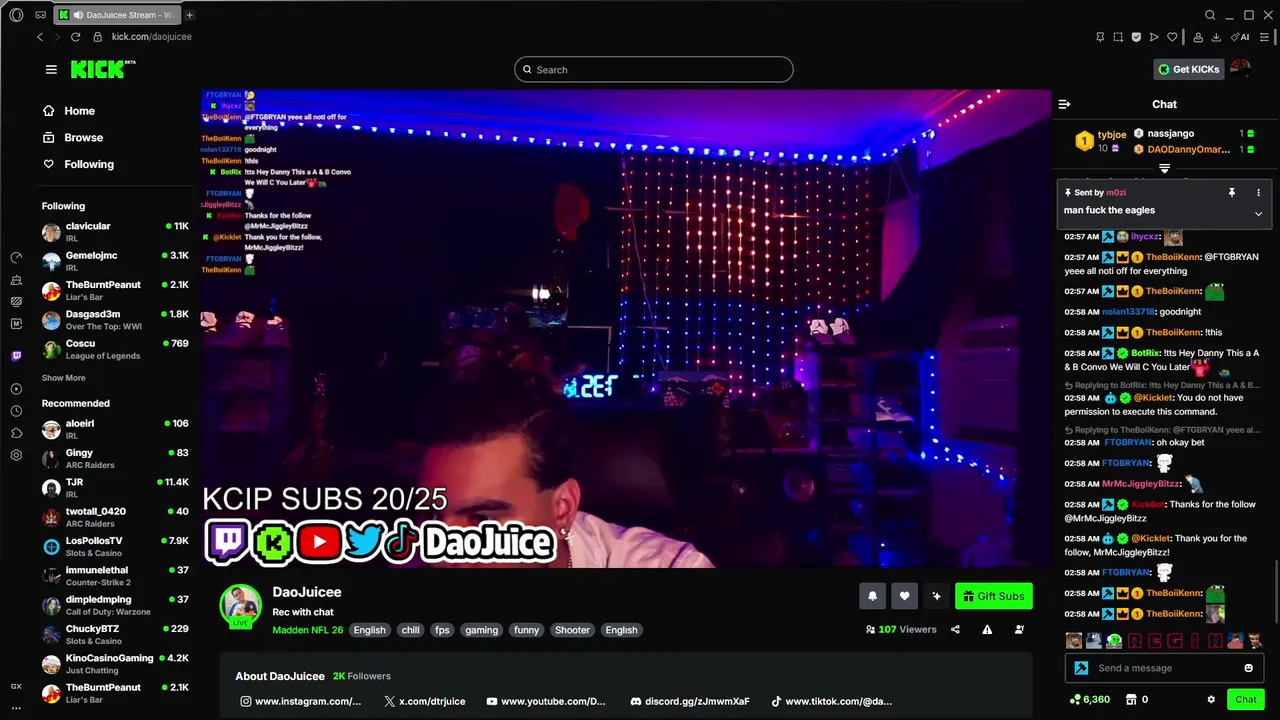Toggle notification bell for DaoJuicee
This screenshot has height=720, width=1280.
pos(872,596)
